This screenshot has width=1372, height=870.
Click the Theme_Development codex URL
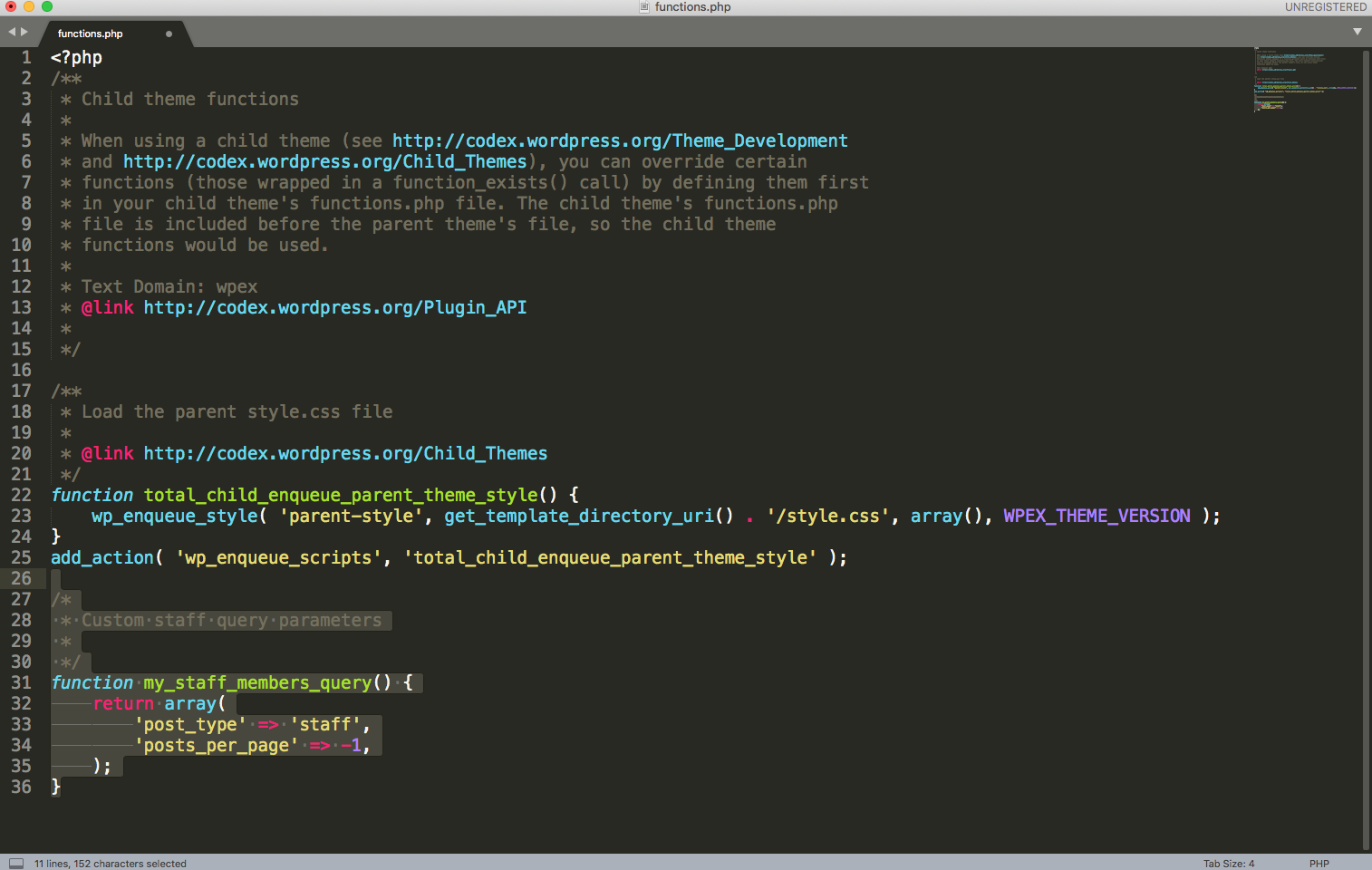620,140
